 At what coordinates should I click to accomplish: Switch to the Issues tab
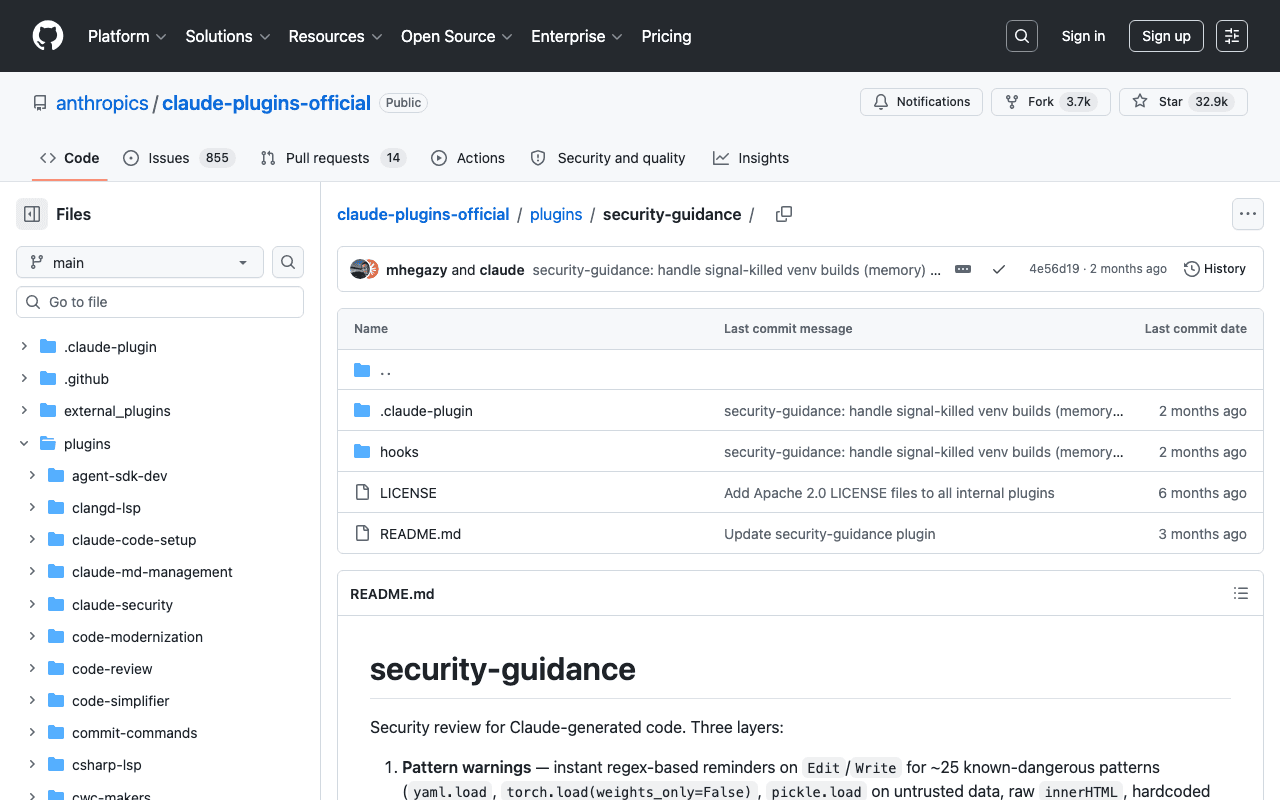(179, 158)
